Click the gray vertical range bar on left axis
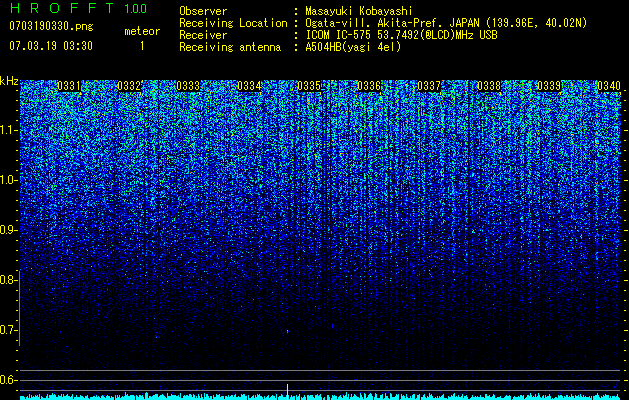 pos(19,308)
